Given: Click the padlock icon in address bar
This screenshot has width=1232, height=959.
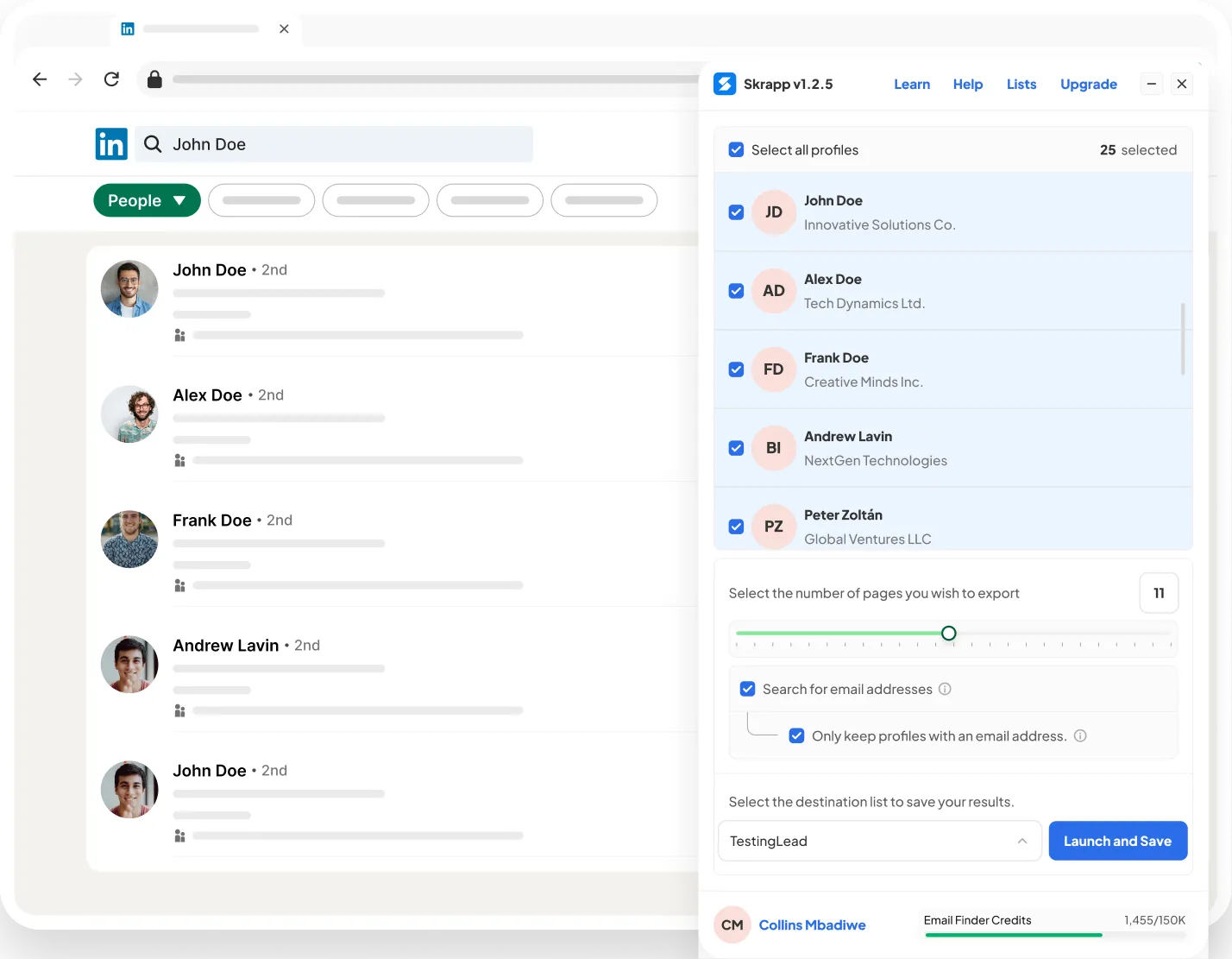Looking at the screenshot, I should pos(154,79).
